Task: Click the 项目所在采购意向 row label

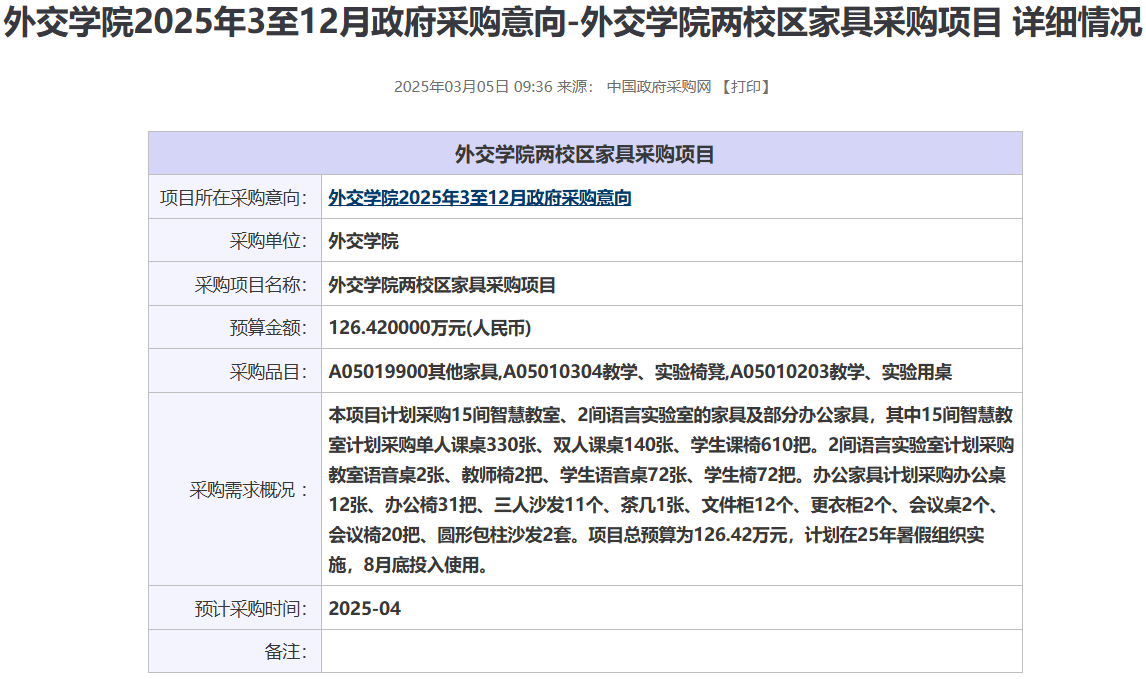Action: coord(234,198)
